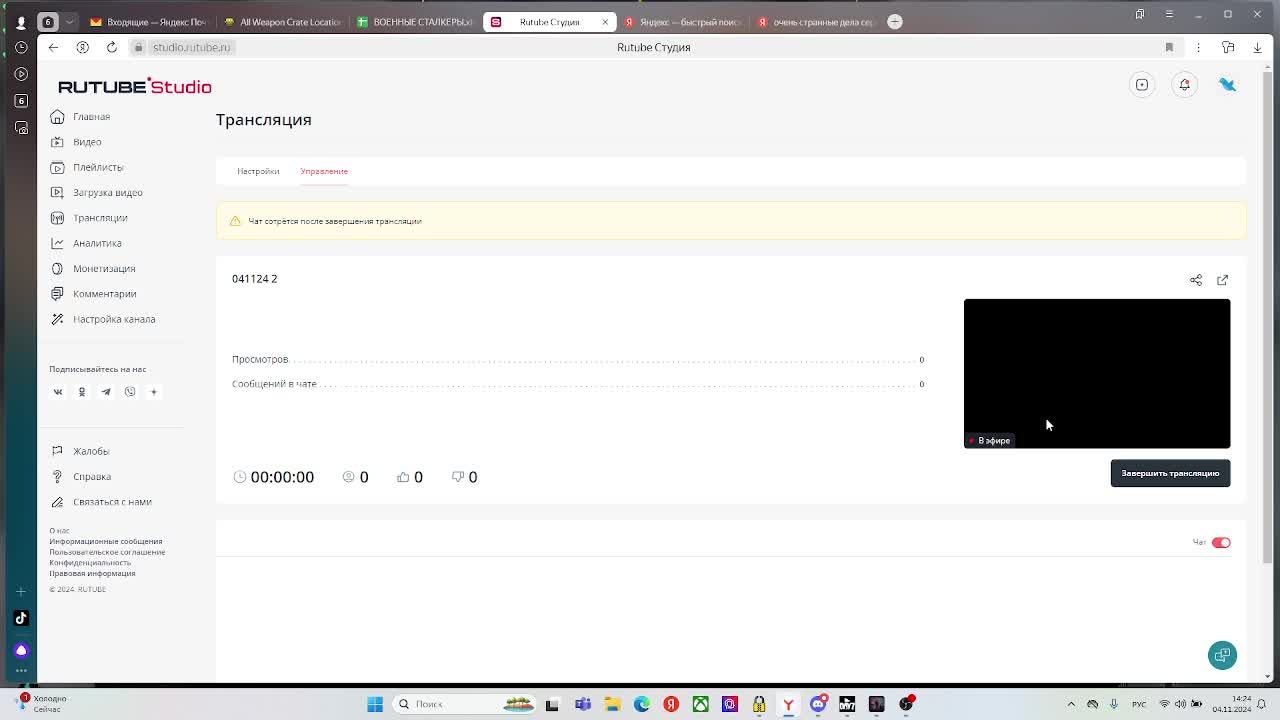Open Конфиденциальность link
The image size is (1280, 720).
90,563
